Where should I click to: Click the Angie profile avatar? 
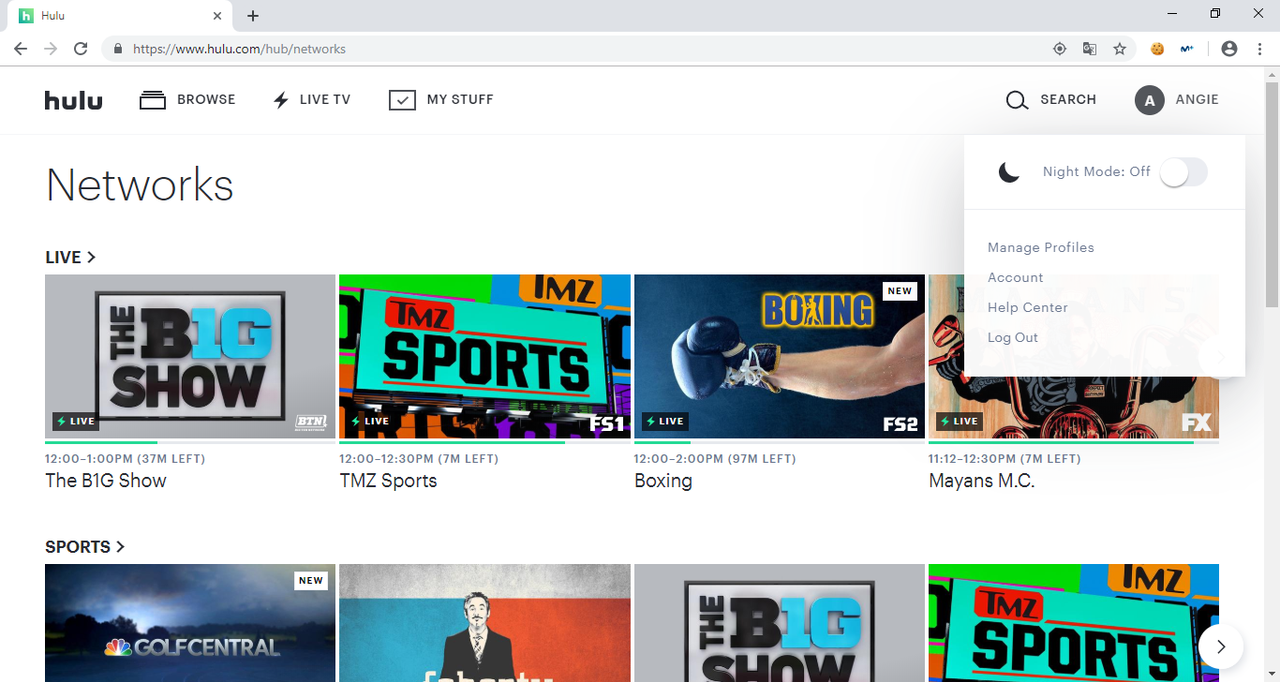point(1149,100)
